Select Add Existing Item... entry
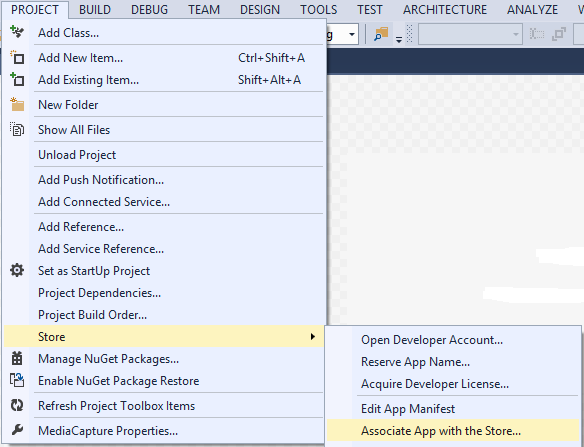This screenshot has width=584, height=447. (164, 79)
